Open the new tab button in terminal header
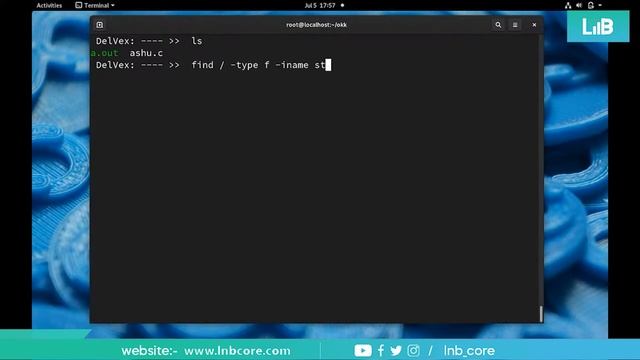 pos(100,25)
